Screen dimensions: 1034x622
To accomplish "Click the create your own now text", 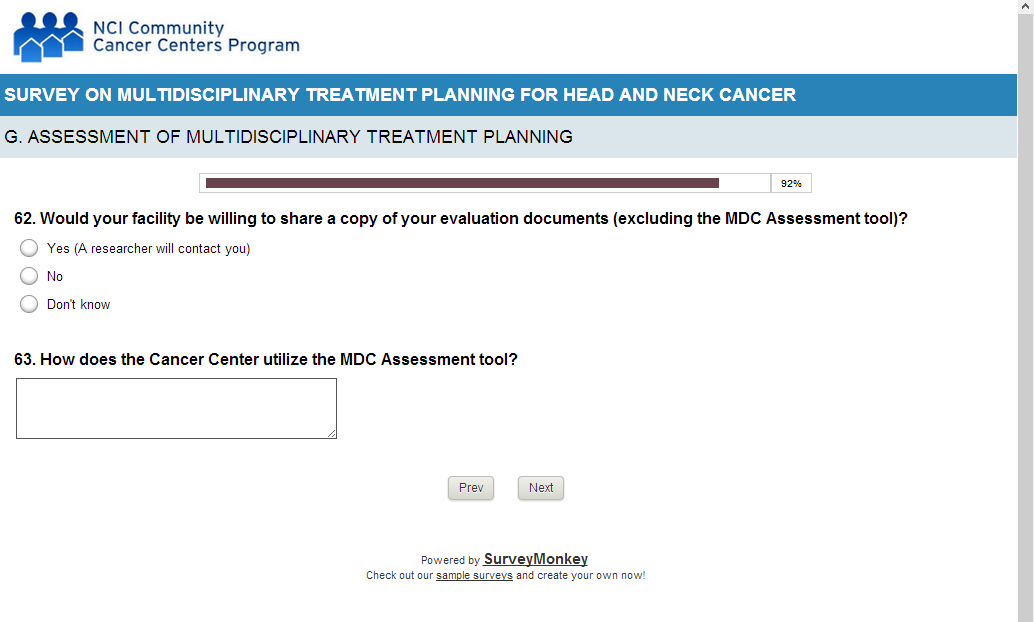I will (591, 576).
